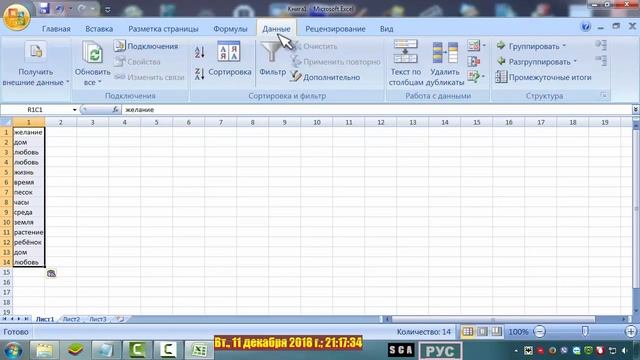Click hide detail icon in Структура
640x360 pixels.
pyautogui.click(x=601, y=61)
